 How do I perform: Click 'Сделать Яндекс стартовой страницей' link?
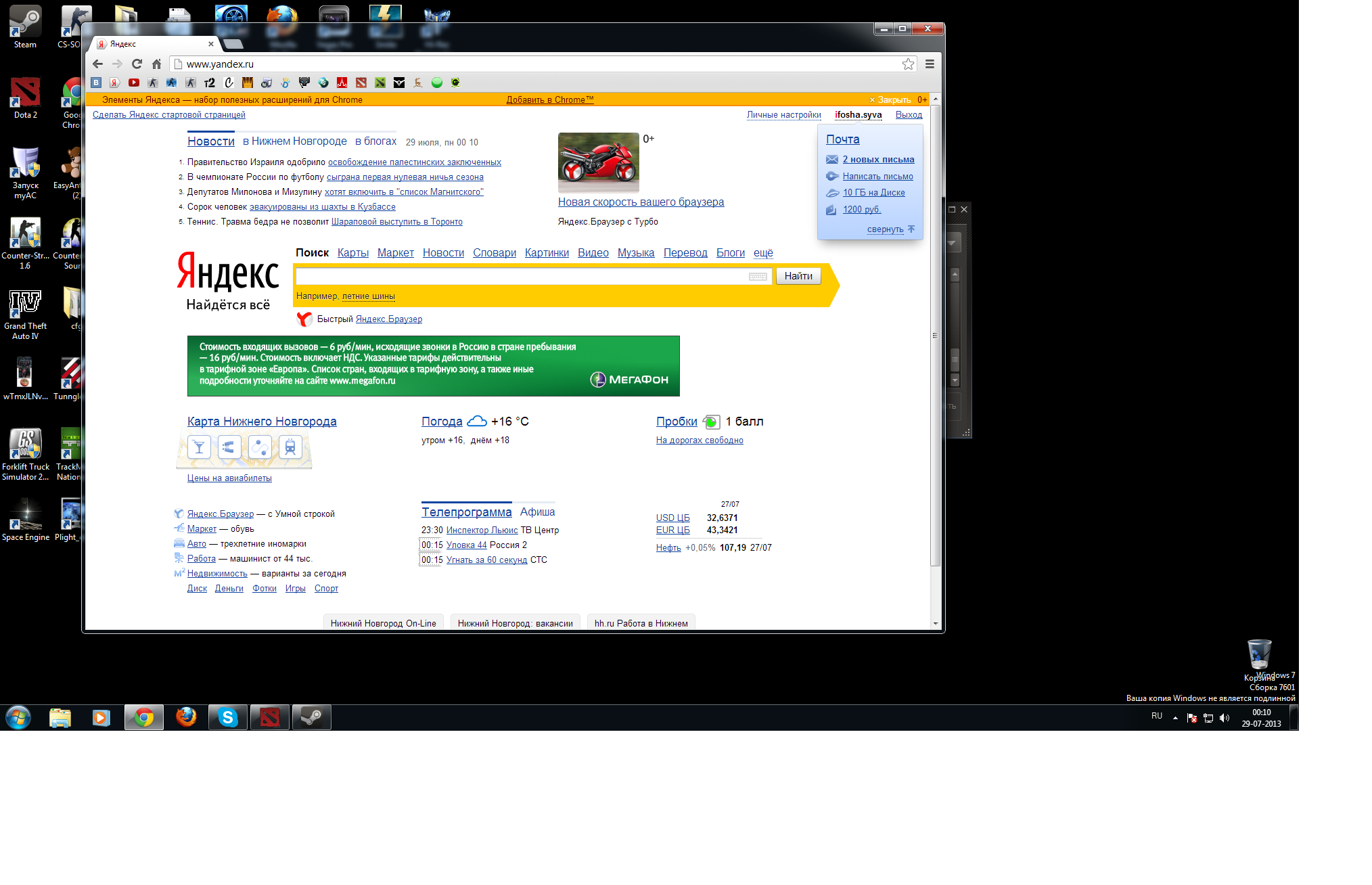pyautogui.click(x=169, y=114)
